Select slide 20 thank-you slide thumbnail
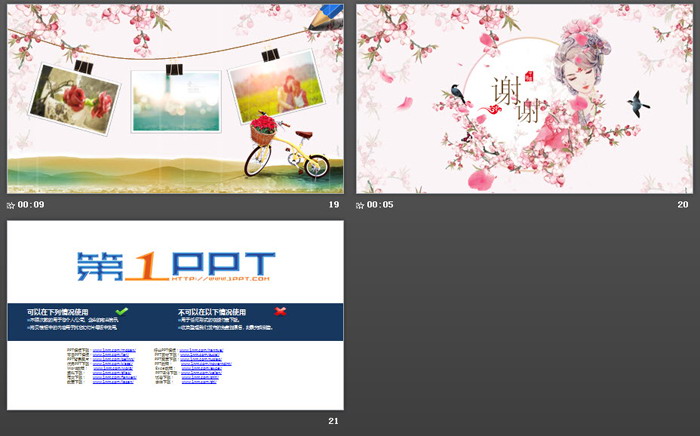The height and width of the screenshot is (436, 700). coord(525,99)
